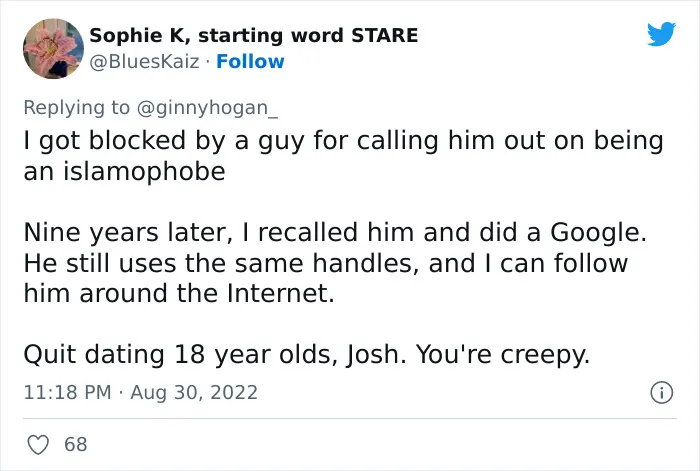Click the 68 likes count
Viewport: 700px width, 471px height.
coord(75,444)
